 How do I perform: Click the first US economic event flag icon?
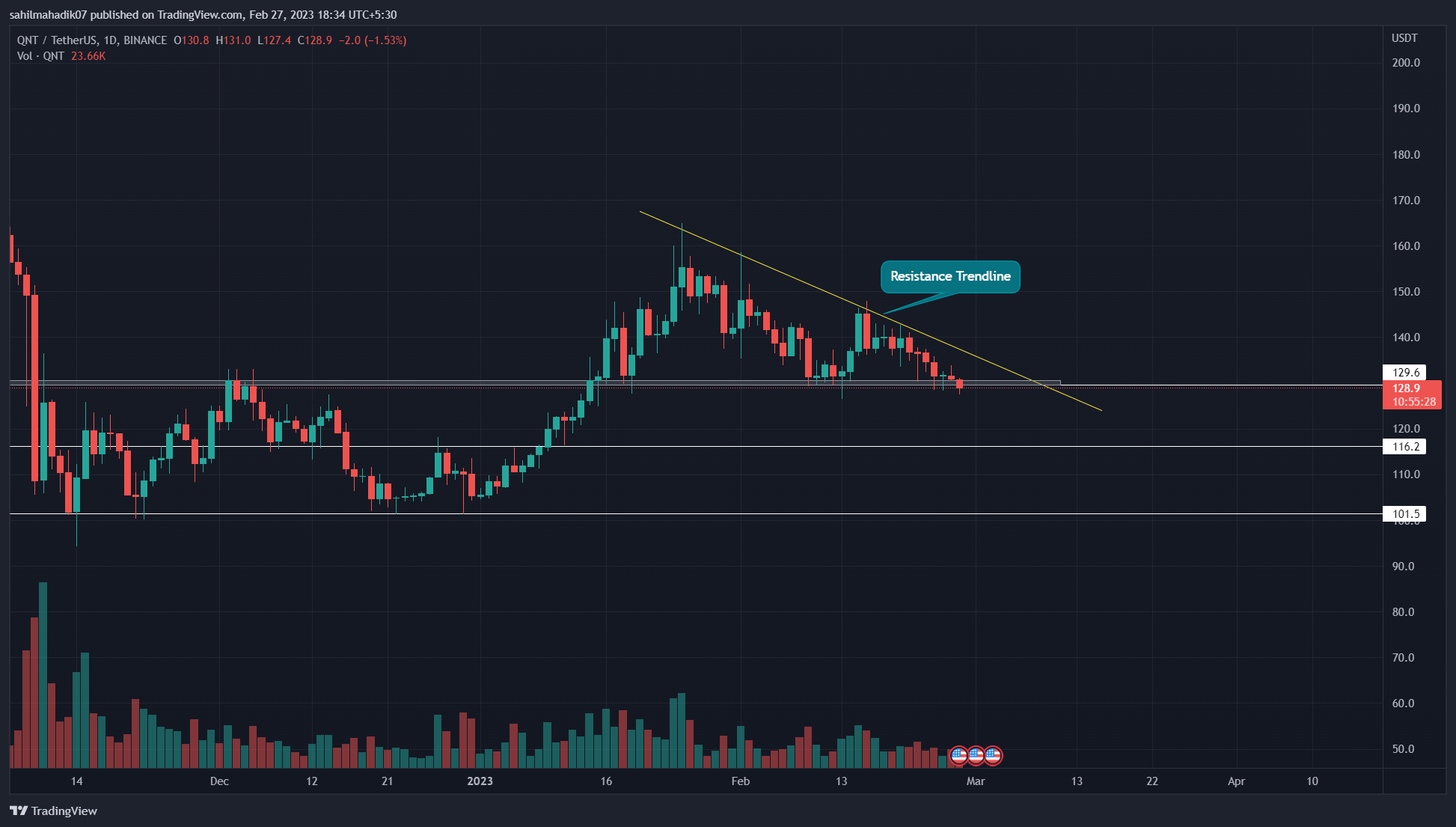959,755
